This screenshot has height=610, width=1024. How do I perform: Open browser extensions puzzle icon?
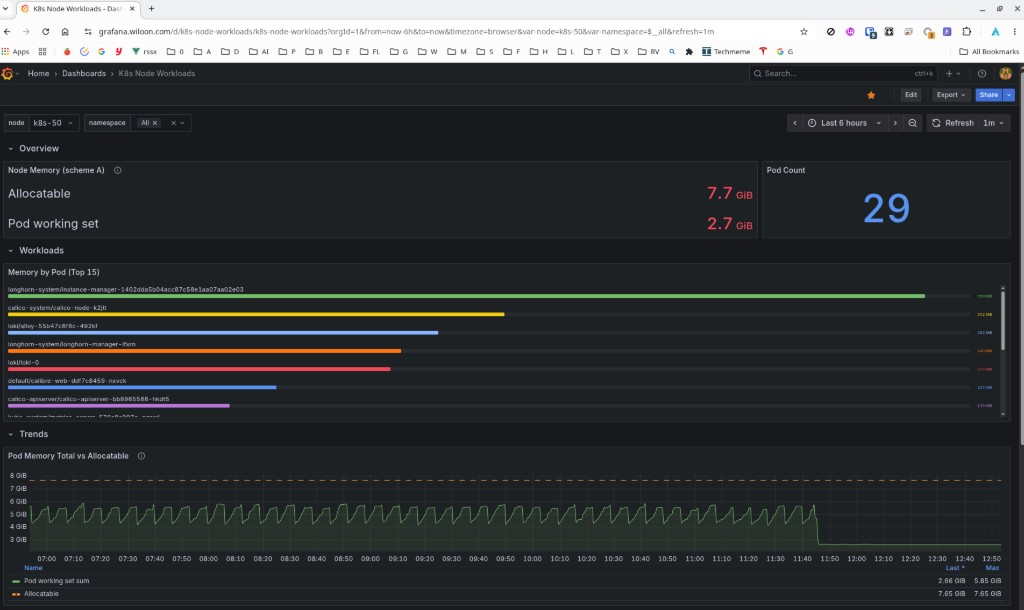pyautogui.click(x=967, y=31)
